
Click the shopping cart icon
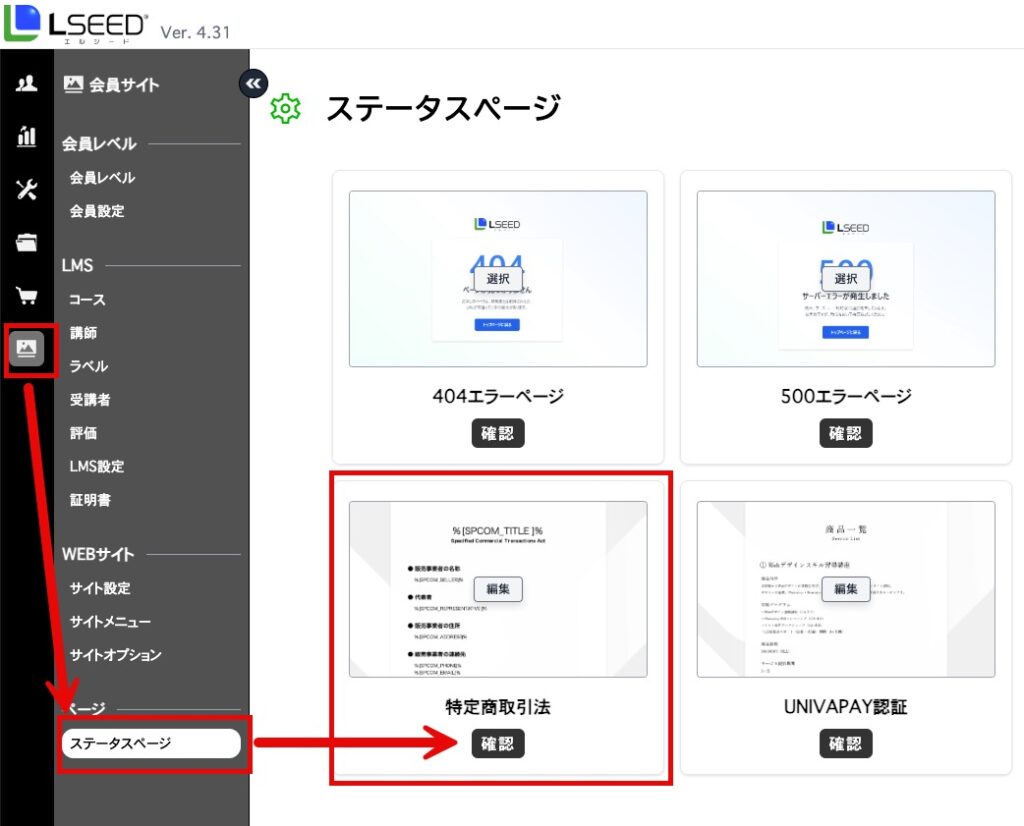click(x=26, y=295)
